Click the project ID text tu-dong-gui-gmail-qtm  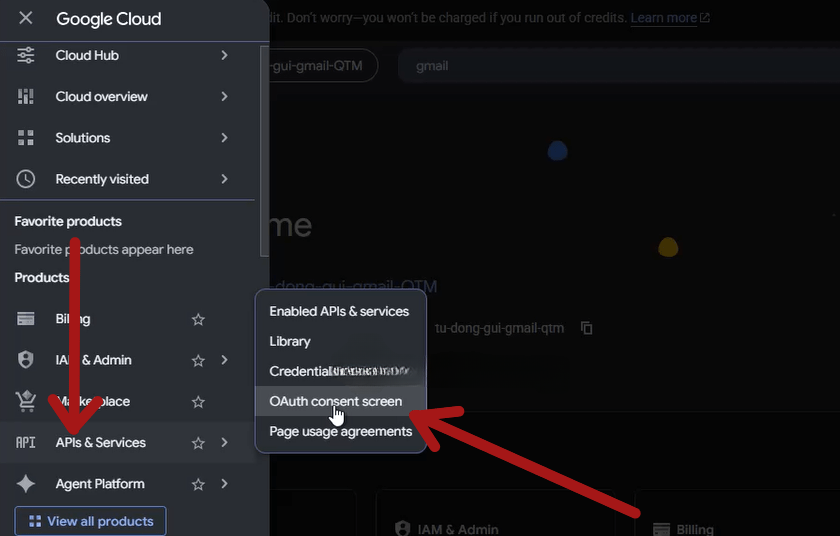tap(499, 328)
